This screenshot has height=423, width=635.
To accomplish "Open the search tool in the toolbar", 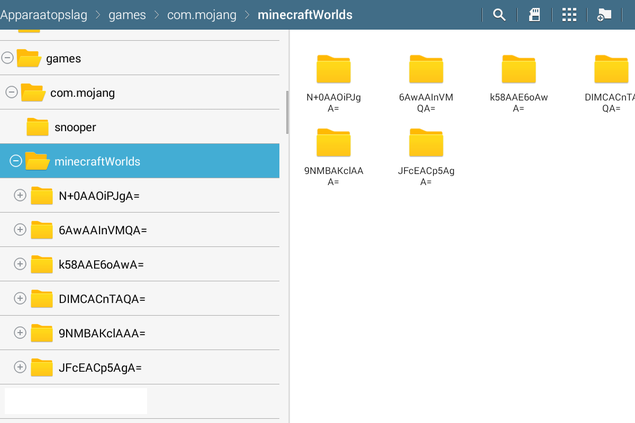I will tap(499, 15).
